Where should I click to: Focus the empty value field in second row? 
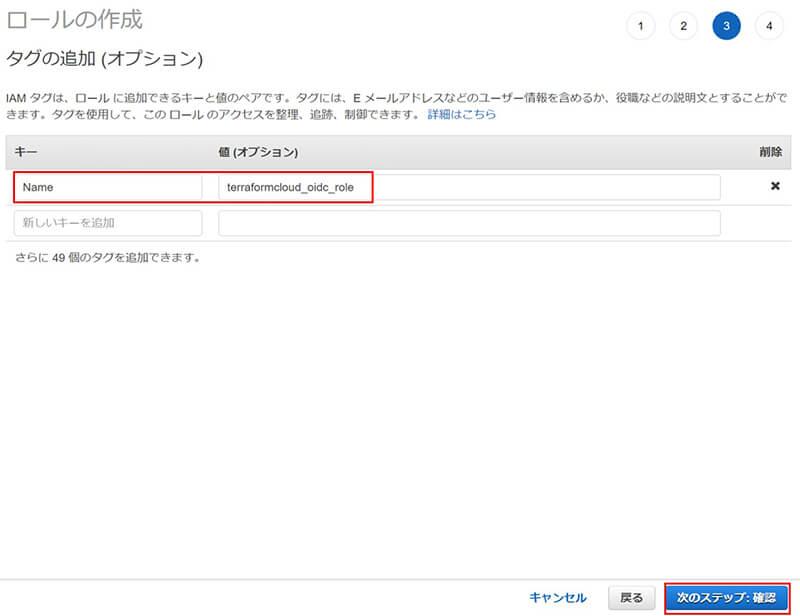tap(469, 223)
